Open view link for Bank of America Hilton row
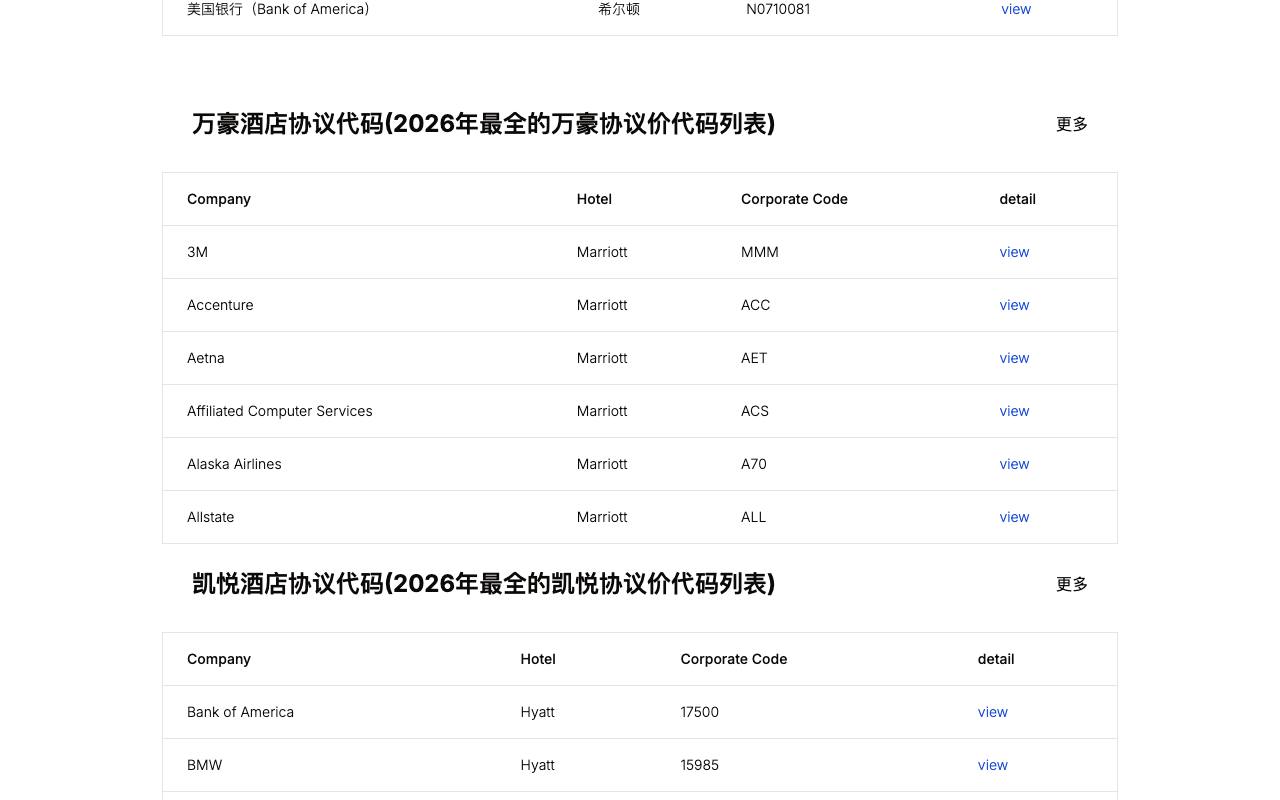The width and height of the screenshot is (1280, 800). click(x=1016, y=9)
